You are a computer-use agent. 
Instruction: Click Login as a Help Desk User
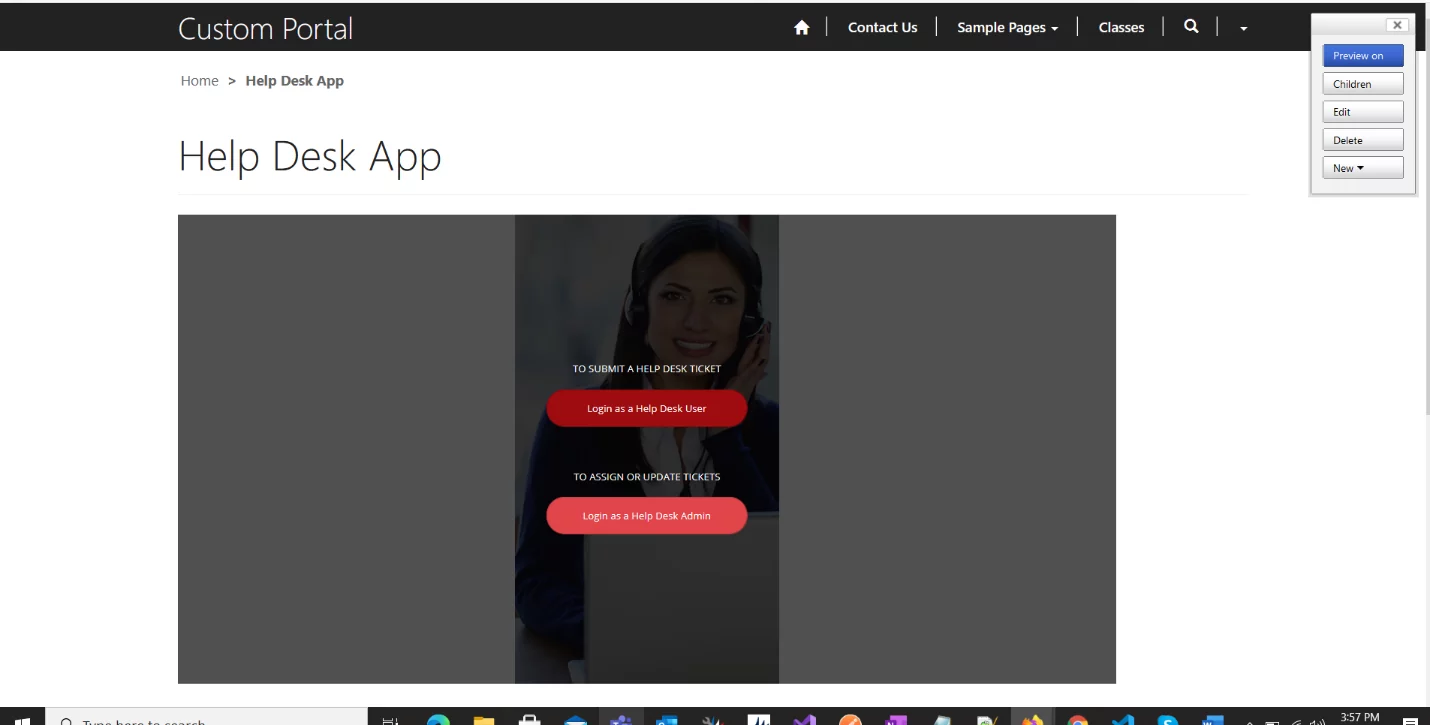coord(646,408)
